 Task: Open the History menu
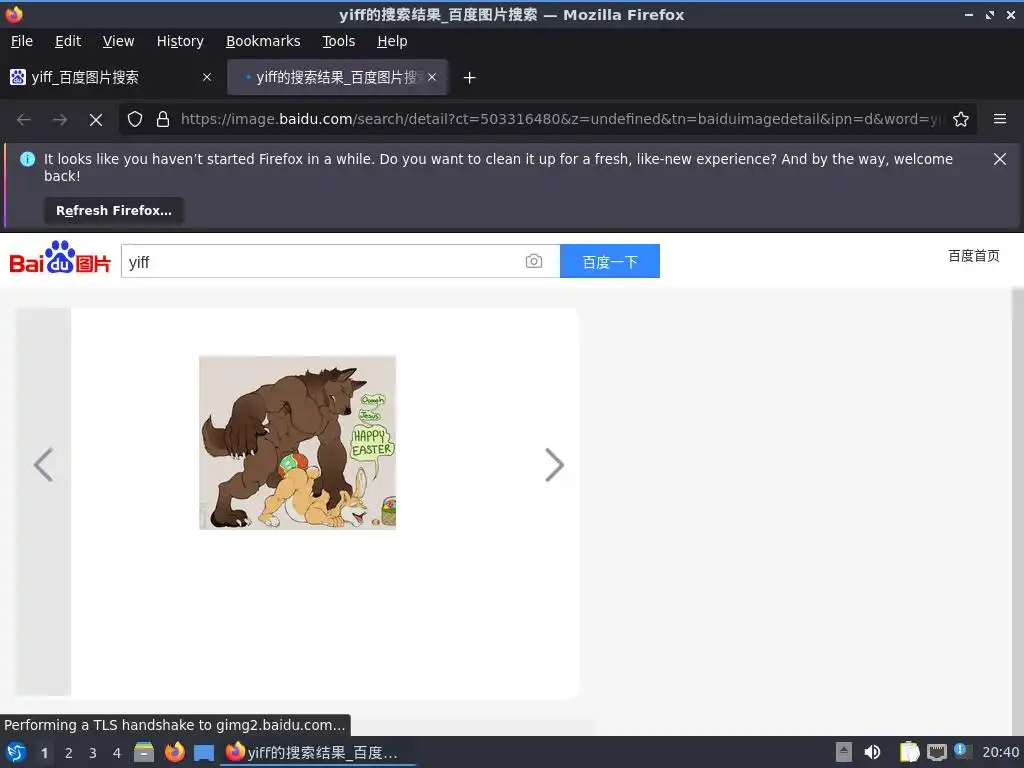[180, 41]
